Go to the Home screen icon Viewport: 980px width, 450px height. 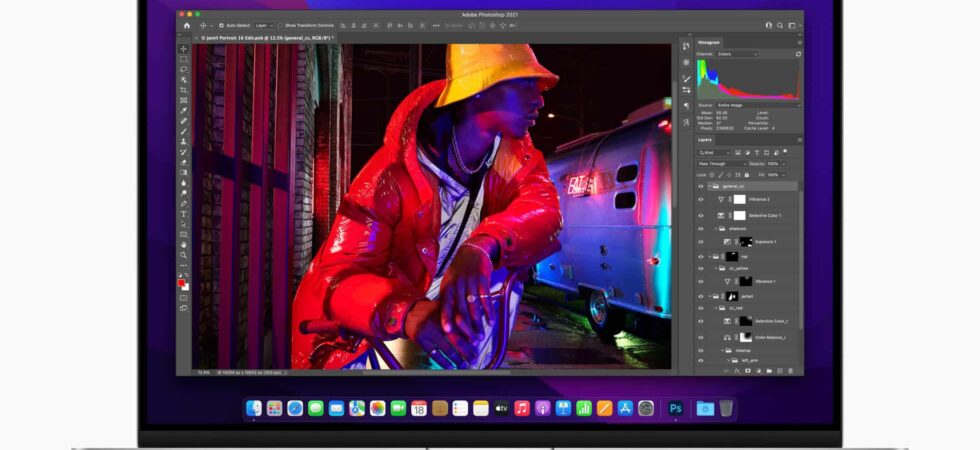186,26
